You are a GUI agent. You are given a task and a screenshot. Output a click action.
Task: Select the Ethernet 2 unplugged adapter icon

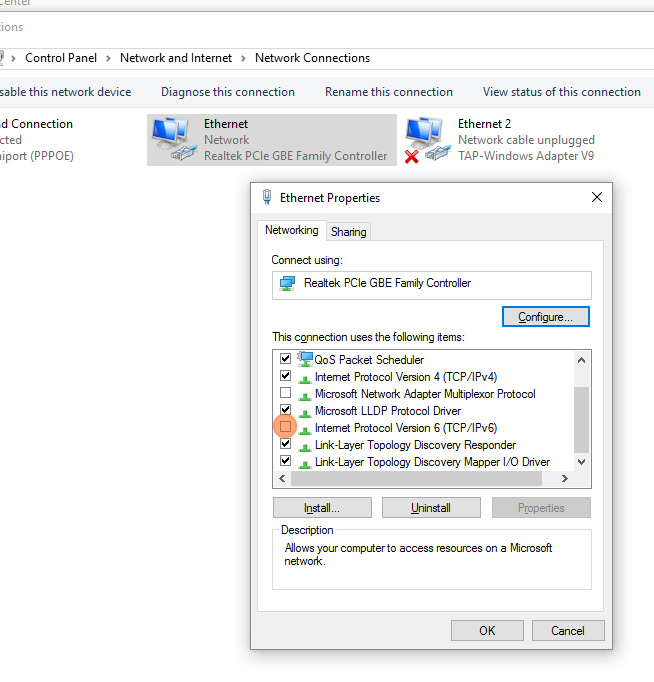click(425, 139)
